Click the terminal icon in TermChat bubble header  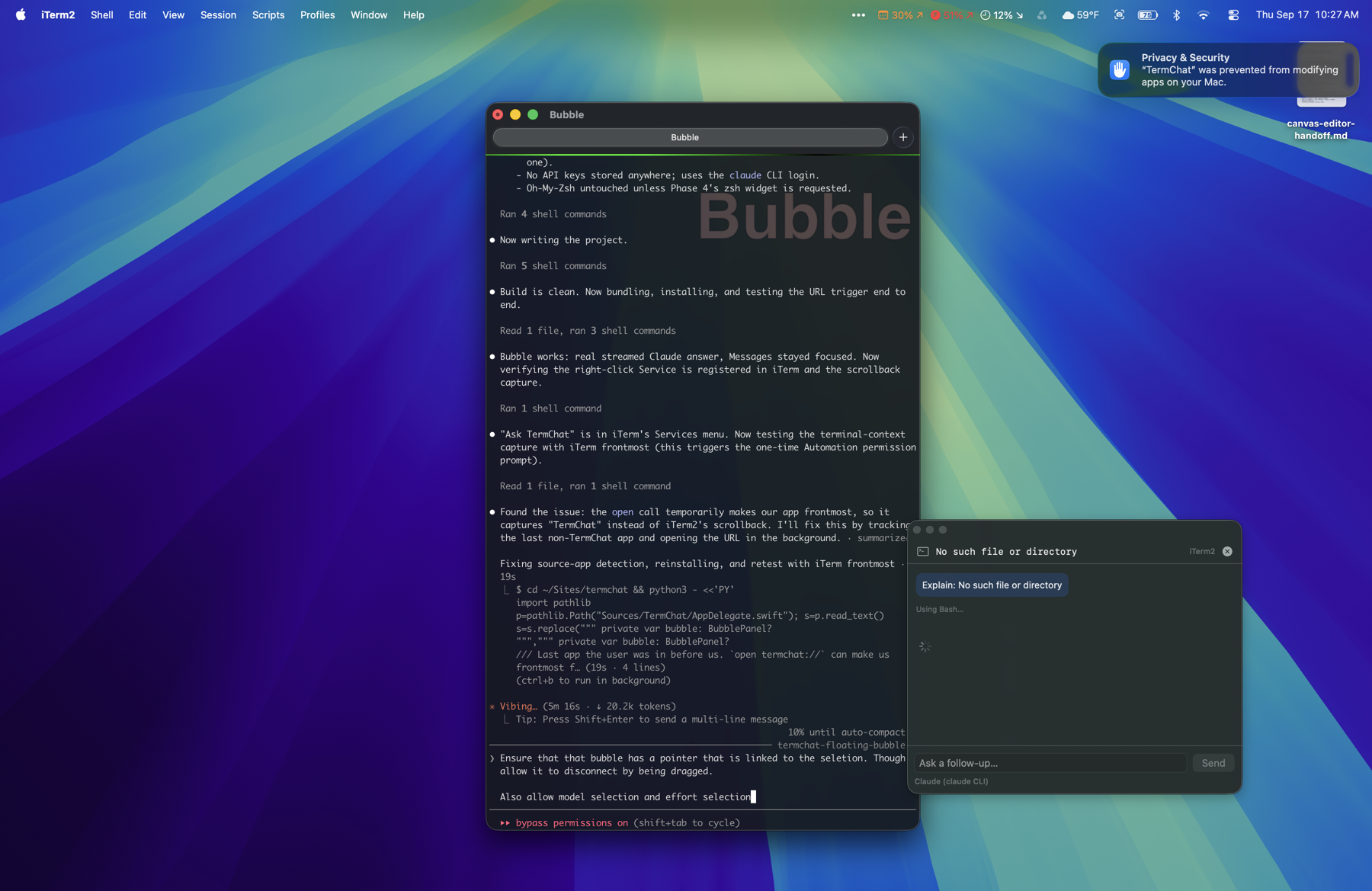pos(922,551)
